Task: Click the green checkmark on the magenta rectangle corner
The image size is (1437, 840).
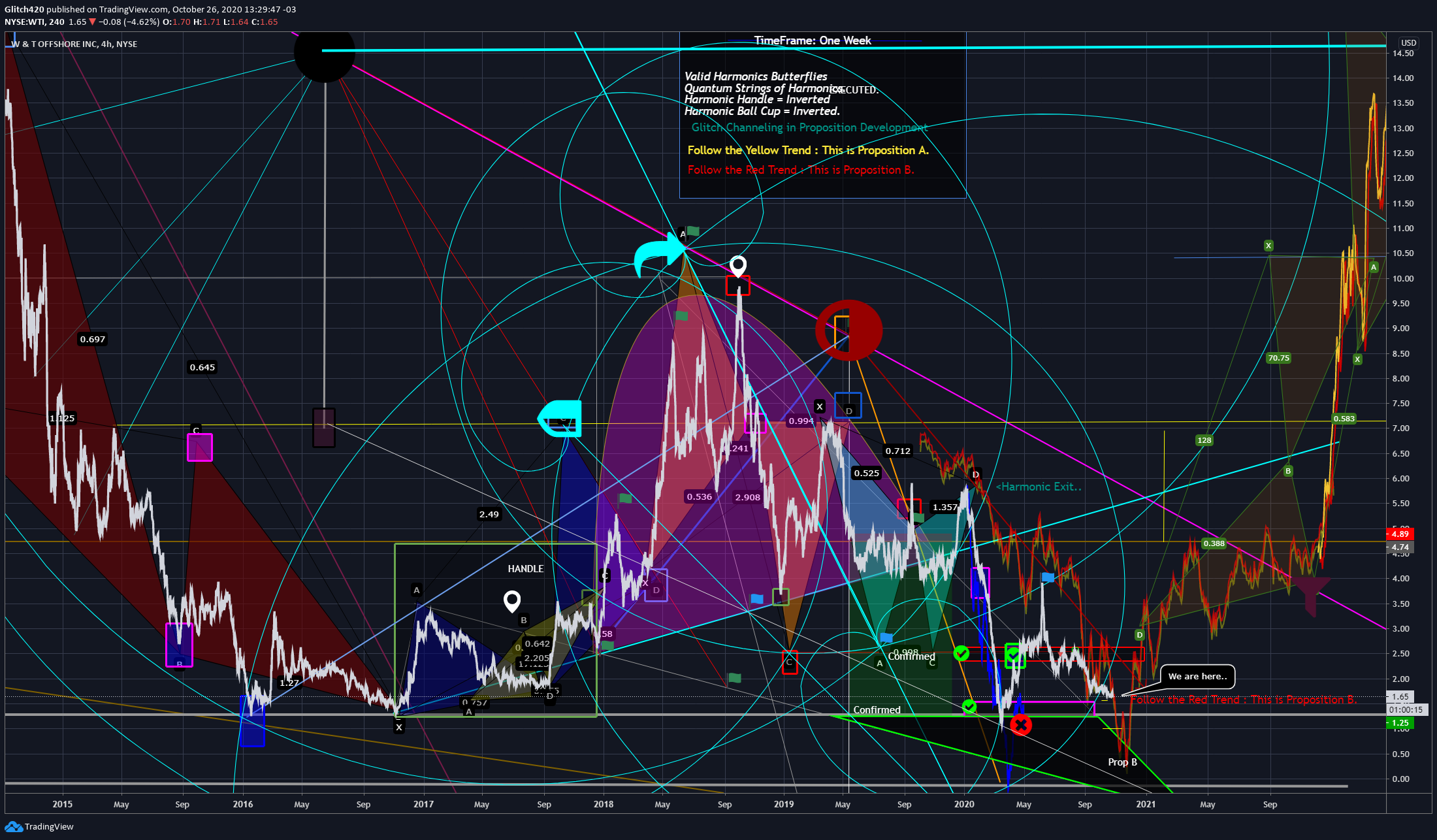Action: pyautogui.click(x=969, y=706)
